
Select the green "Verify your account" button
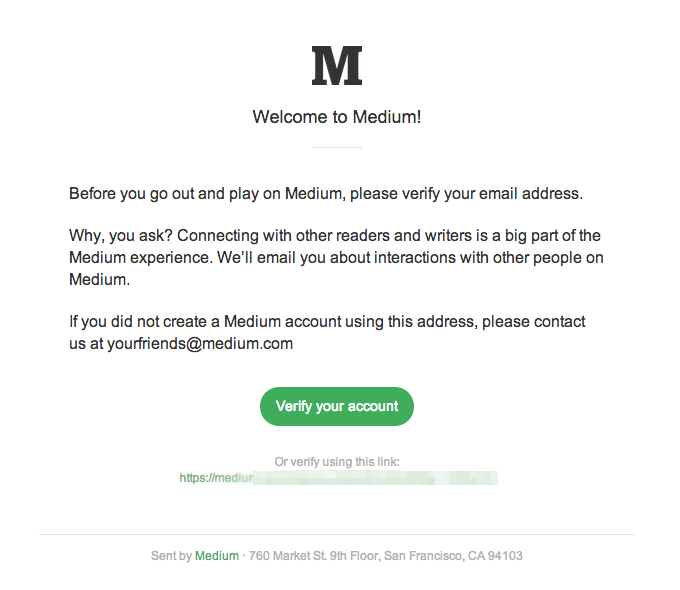337,406
